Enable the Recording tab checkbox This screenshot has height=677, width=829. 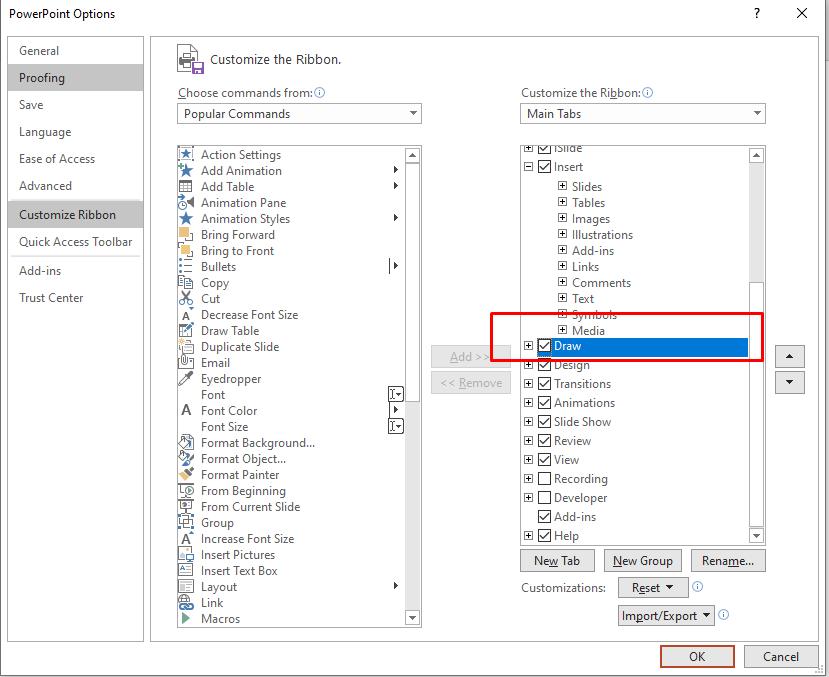point(544,479)
